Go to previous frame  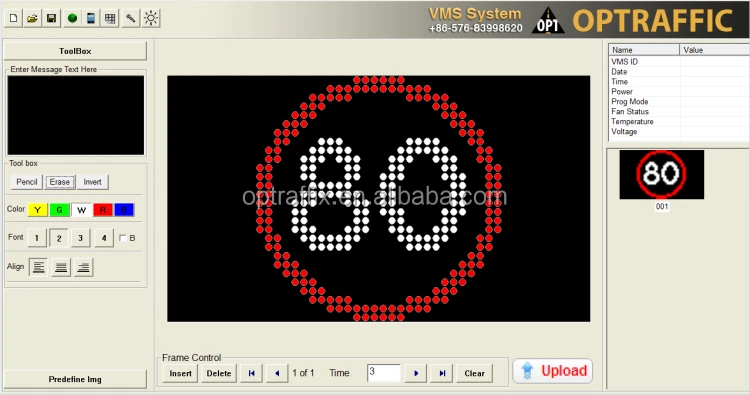click(x=276, y=373)
